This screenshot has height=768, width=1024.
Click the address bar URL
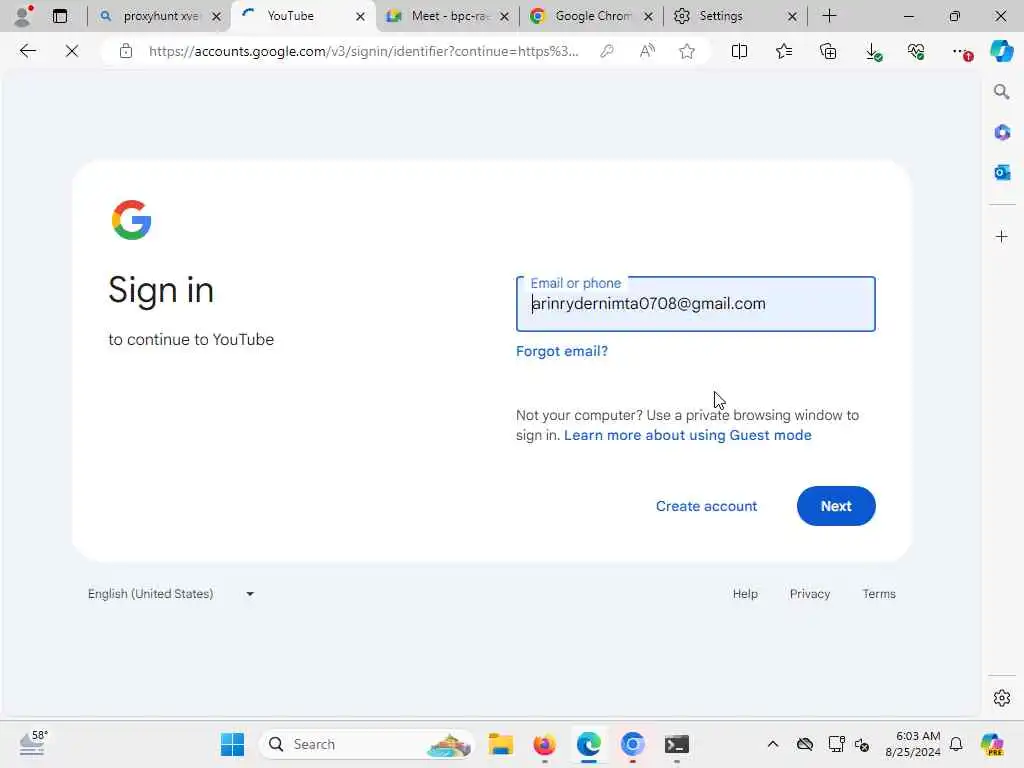tap(364, 51)
